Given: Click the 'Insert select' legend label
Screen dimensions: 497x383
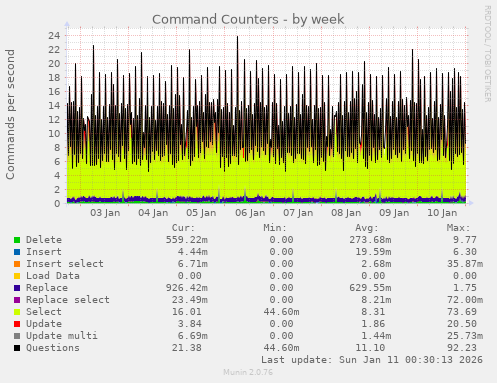Looking at the screenshot, I should (65, 264).
